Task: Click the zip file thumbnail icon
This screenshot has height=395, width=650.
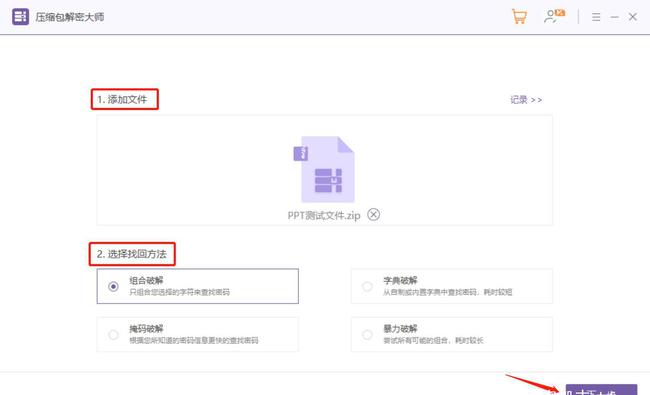Action: pyautogui.click(x=324, y=169)
